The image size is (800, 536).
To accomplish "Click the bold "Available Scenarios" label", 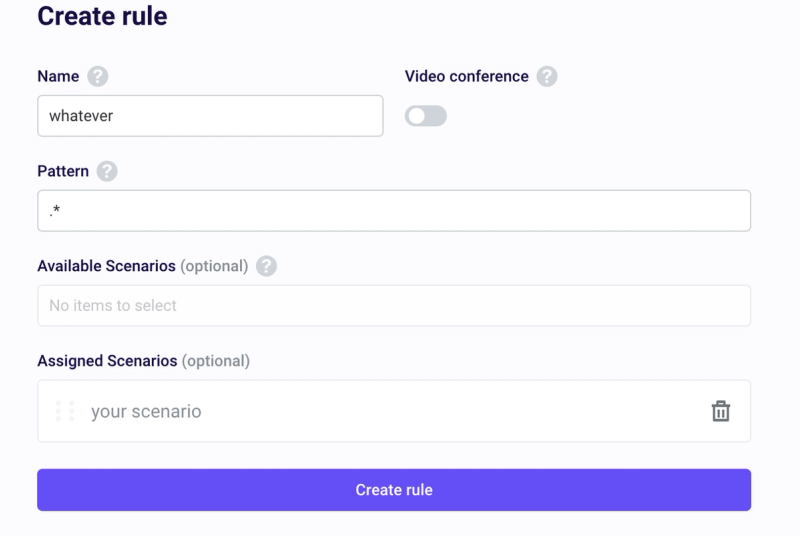I will click(x=107, y=266).
